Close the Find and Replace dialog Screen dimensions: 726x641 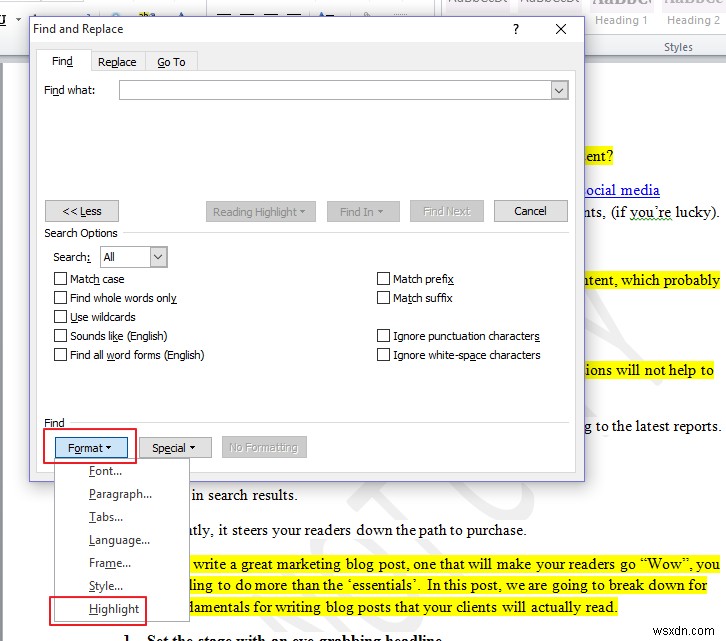click(561, 29)
